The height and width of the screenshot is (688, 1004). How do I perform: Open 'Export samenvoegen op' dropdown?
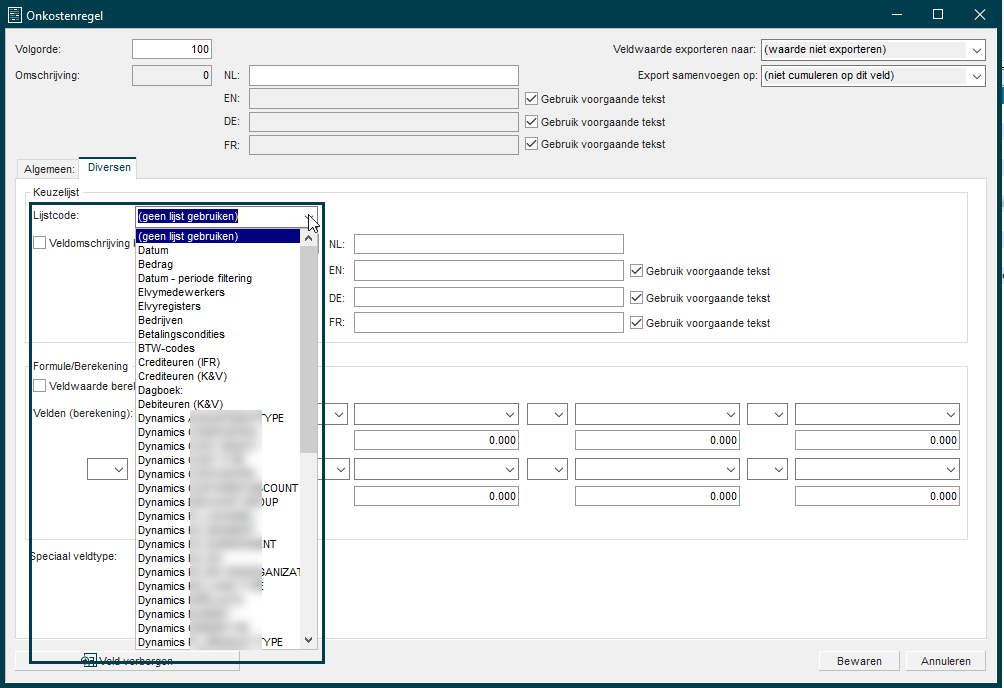tap(873, 76)
